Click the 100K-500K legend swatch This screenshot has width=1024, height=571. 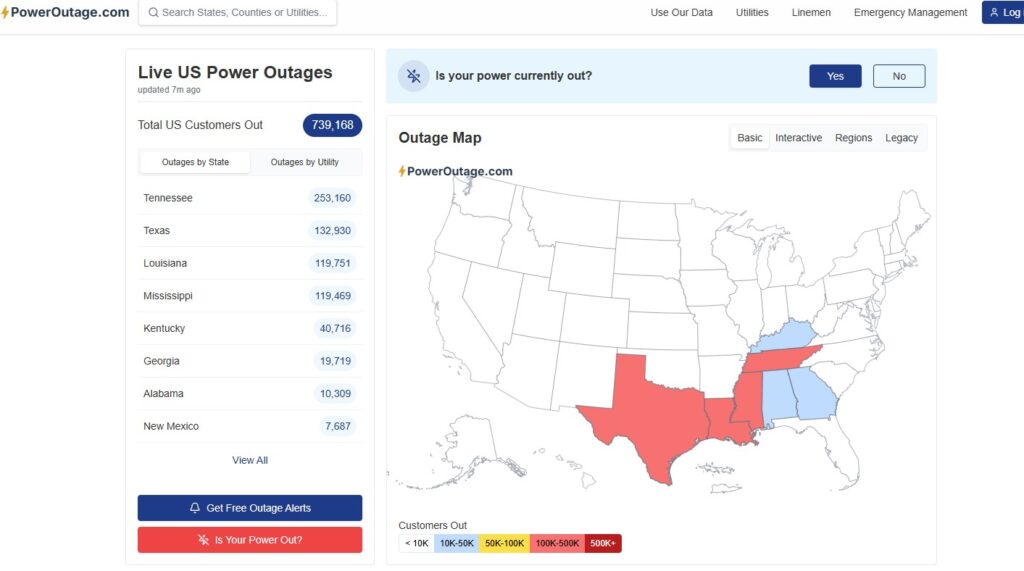tap(557, 543)
